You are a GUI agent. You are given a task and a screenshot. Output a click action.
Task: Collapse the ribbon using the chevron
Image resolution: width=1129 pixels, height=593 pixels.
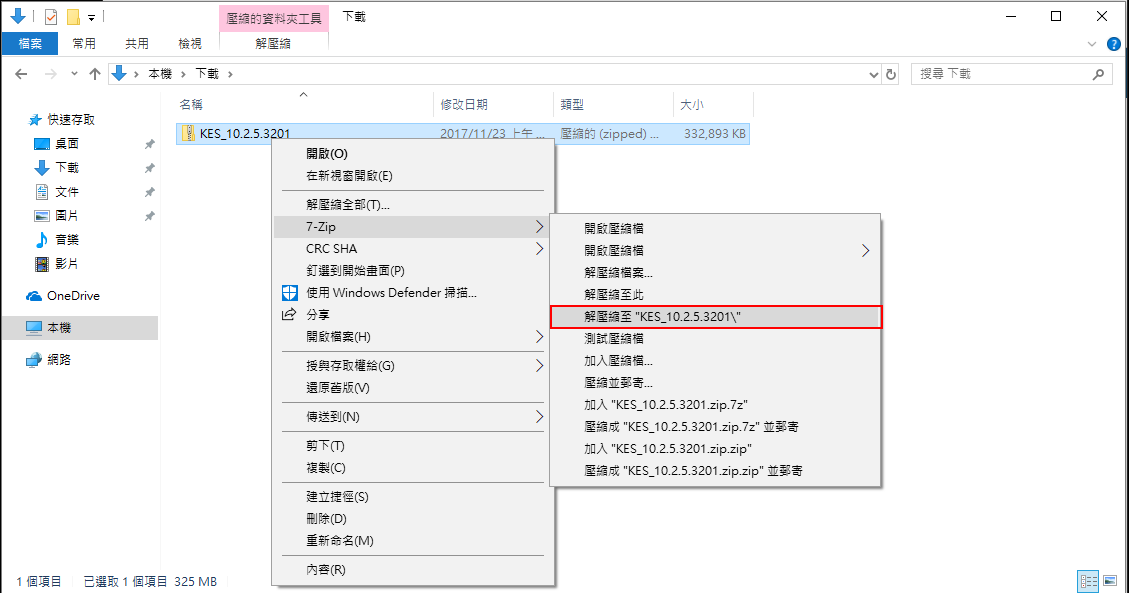coord(1092,44)
